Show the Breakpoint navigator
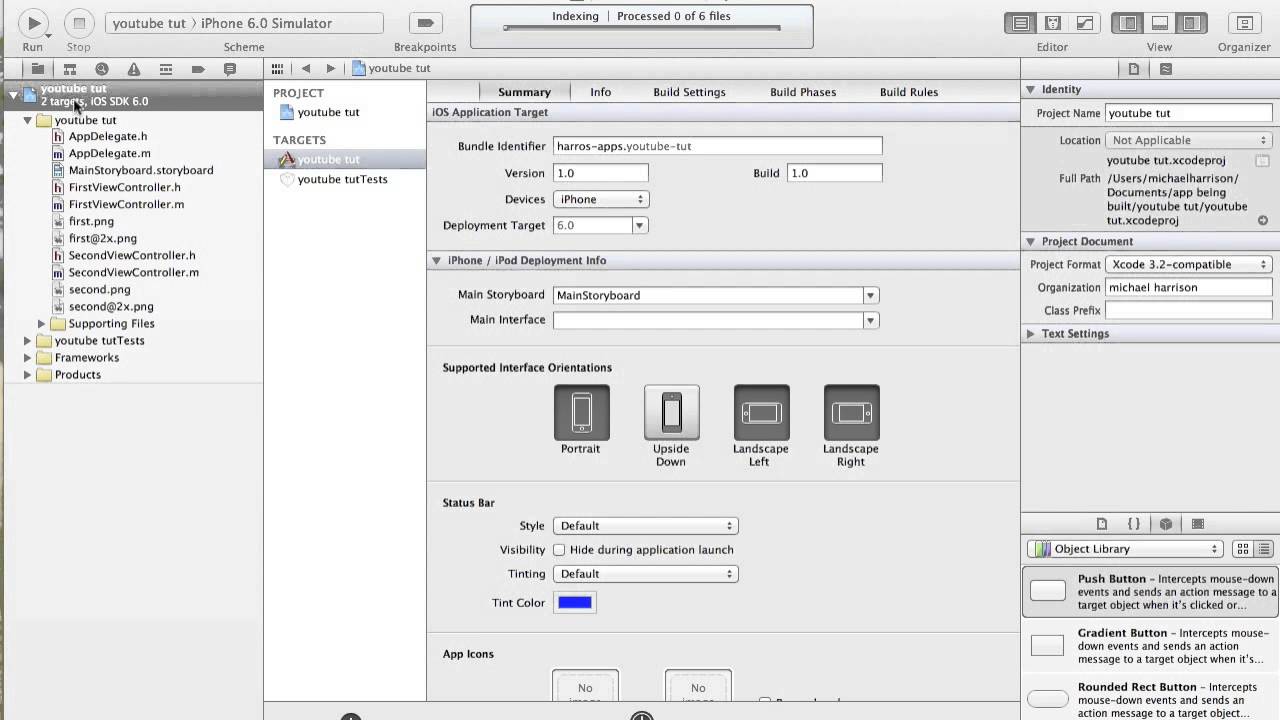This screenshot has width=1280, height=720. pos(198,69)
